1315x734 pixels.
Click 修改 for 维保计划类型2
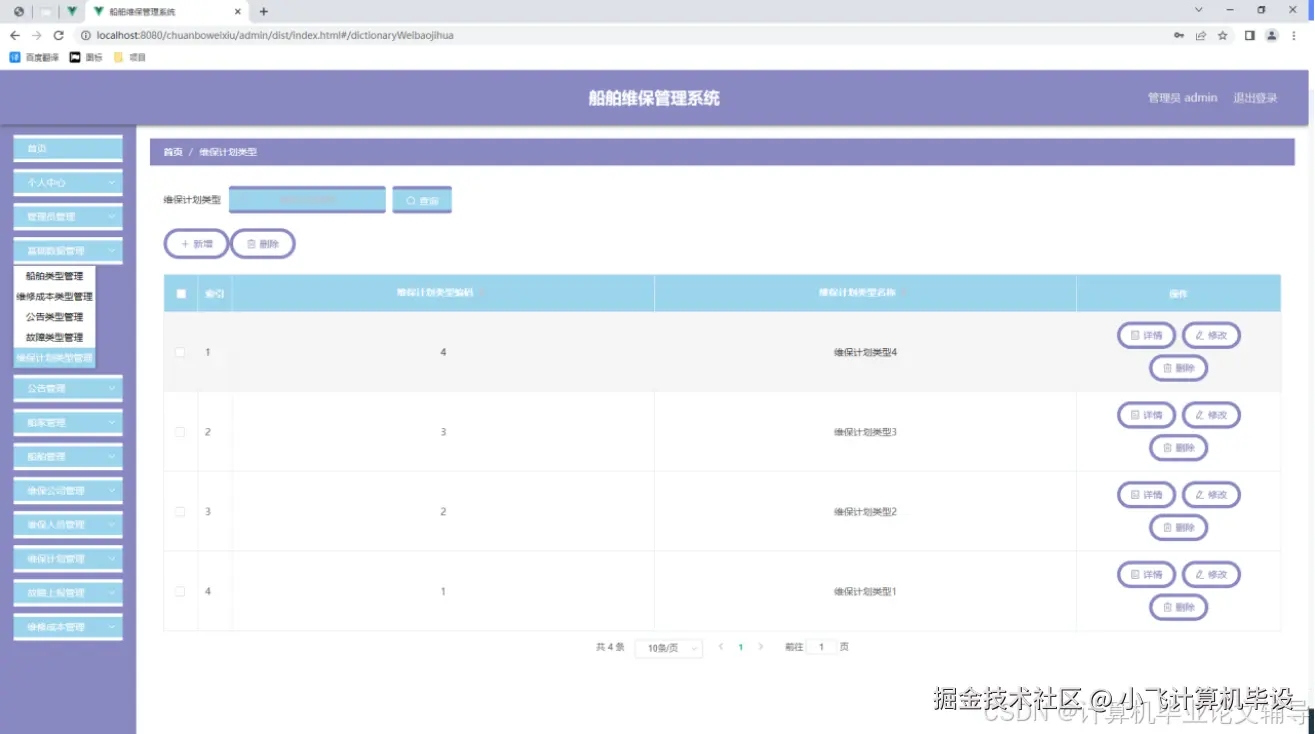pyautogui.click(x=1211, y=494)
